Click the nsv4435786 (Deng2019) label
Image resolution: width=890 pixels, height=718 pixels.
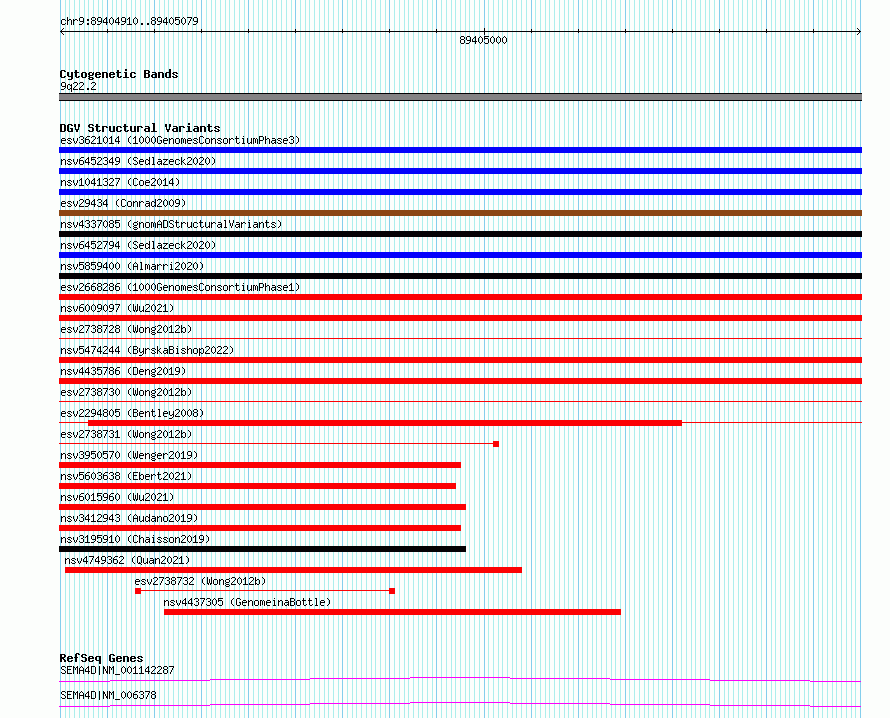pyautogui.click(x=123, y=371)
